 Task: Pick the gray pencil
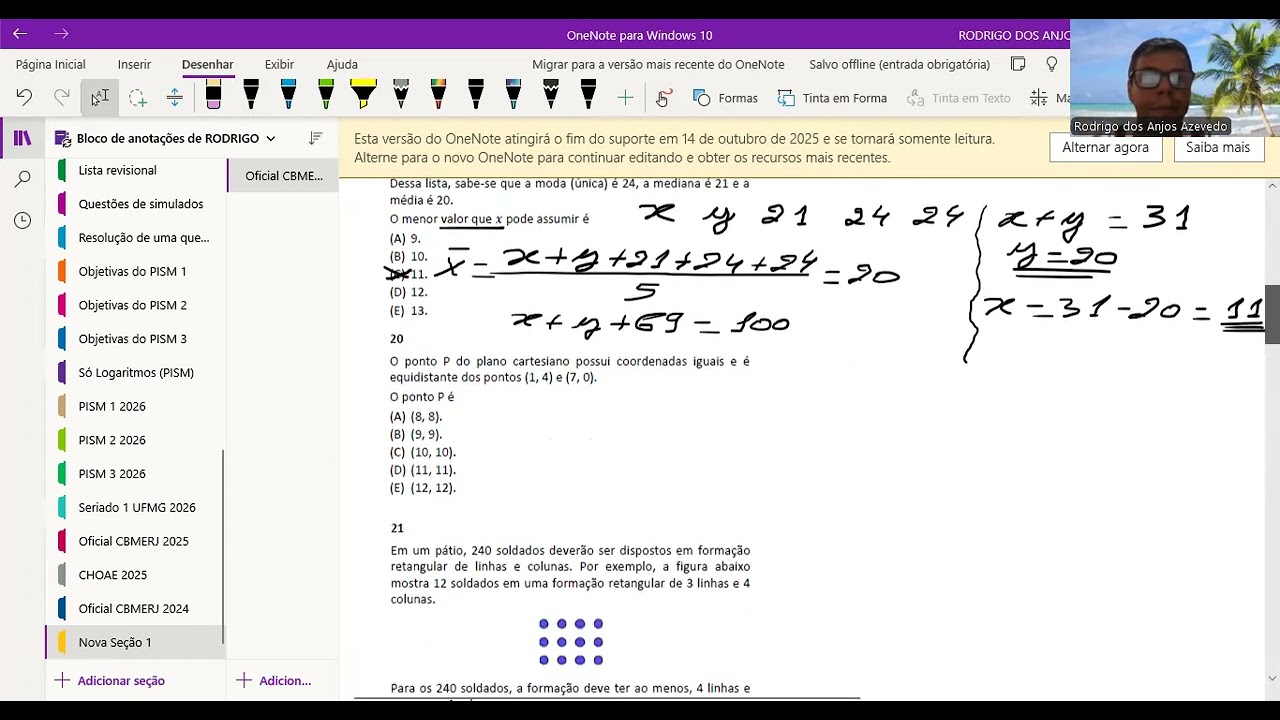401,96
